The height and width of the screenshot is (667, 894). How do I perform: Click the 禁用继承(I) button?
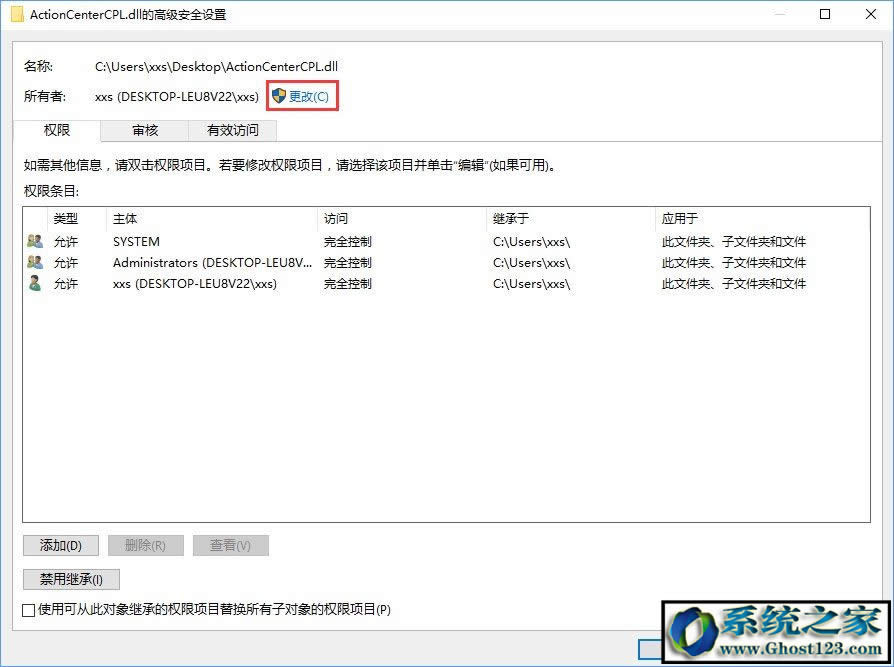coord(70,579)
